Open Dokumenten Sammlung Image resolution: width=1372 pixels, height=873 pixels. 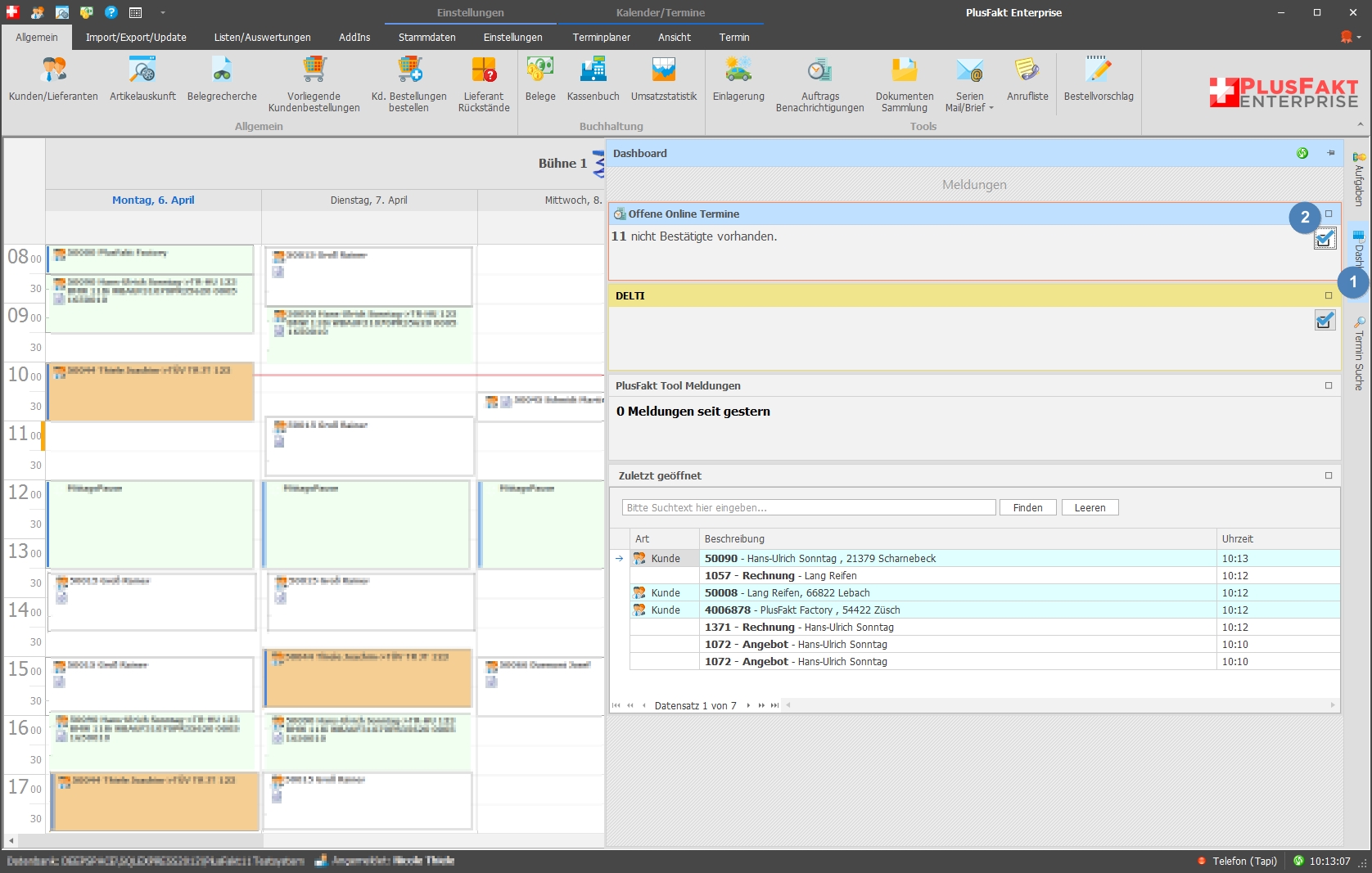905,83
